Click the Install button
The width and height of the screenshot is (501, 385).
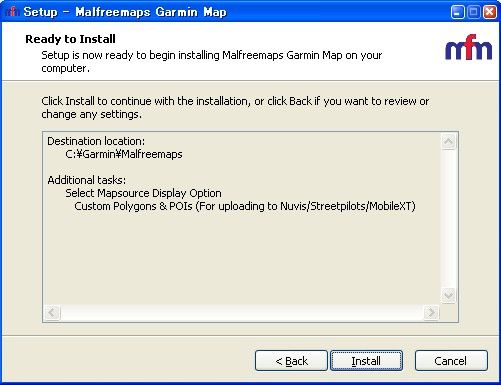click(366, 360)
